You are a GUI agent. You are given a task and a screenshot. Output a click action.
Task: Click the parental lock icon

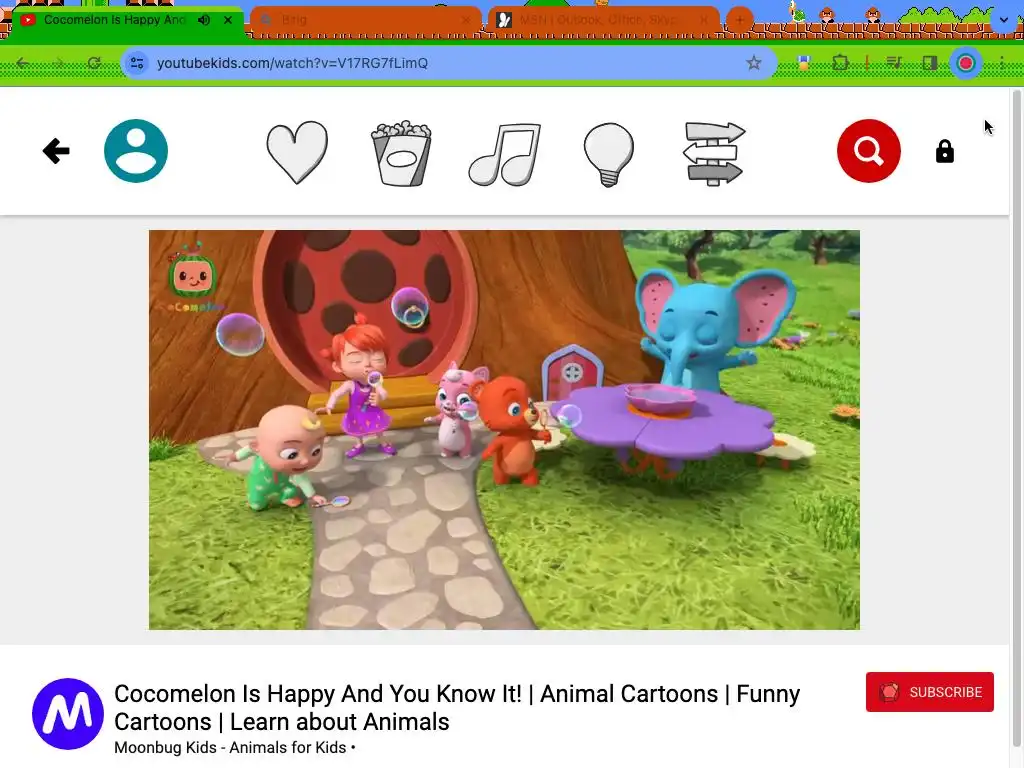click(944, 152)
